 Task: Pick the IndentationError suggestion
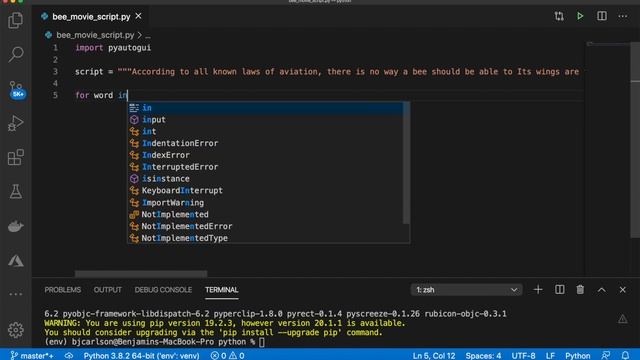(x=266, y=143)
